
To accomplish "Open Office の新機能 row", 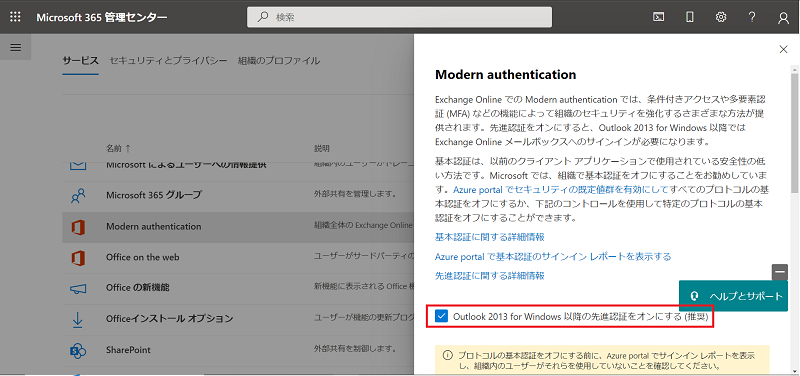I will (x=238, y=288).
